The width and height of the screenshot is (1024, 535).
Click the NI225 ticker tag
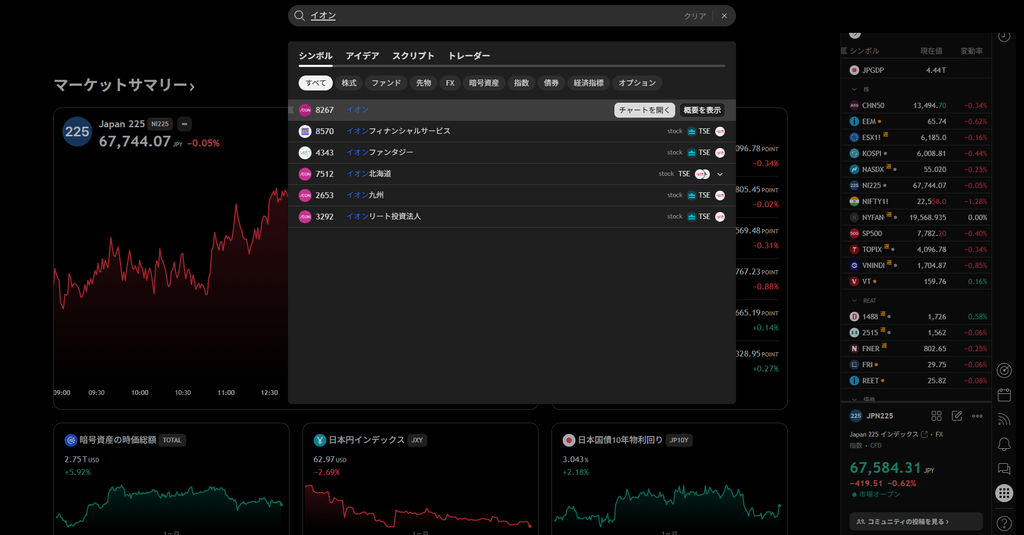click(160, 123)
